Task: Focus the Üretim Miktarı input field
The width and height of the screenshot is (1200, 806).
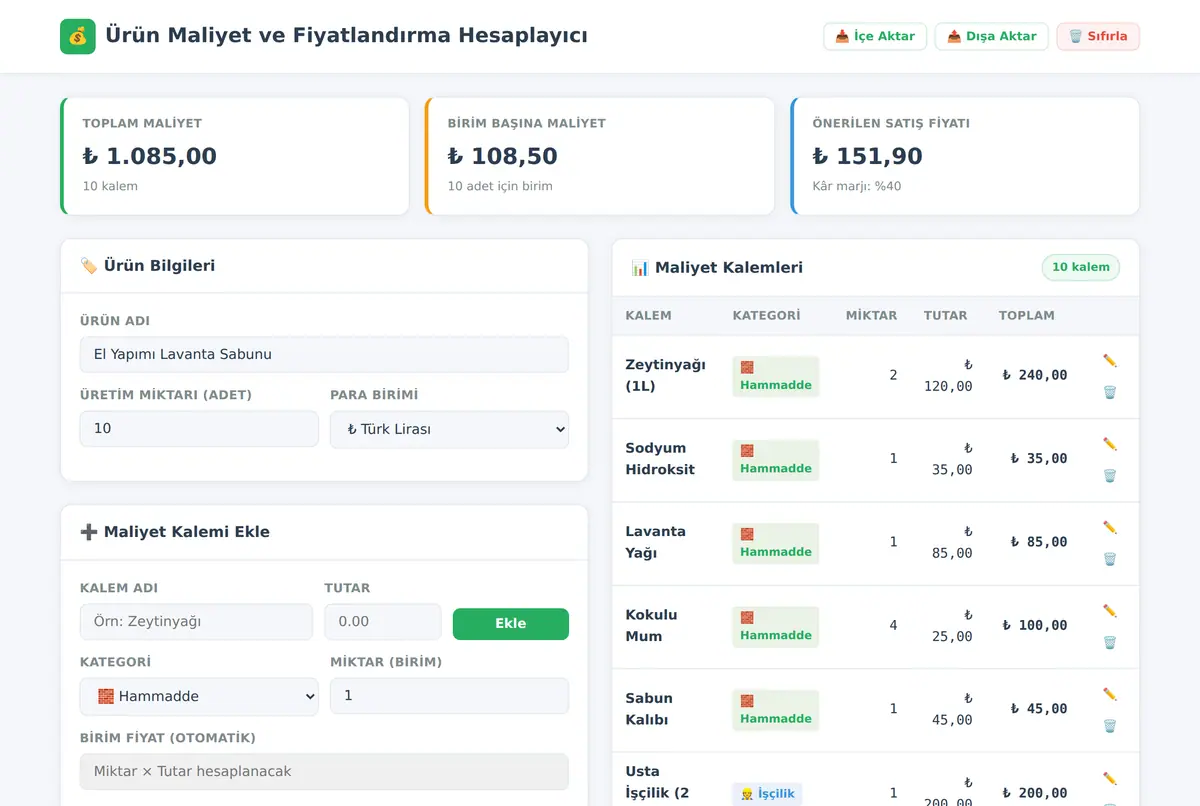Action: pyautogui.click(x=199, y=428)
